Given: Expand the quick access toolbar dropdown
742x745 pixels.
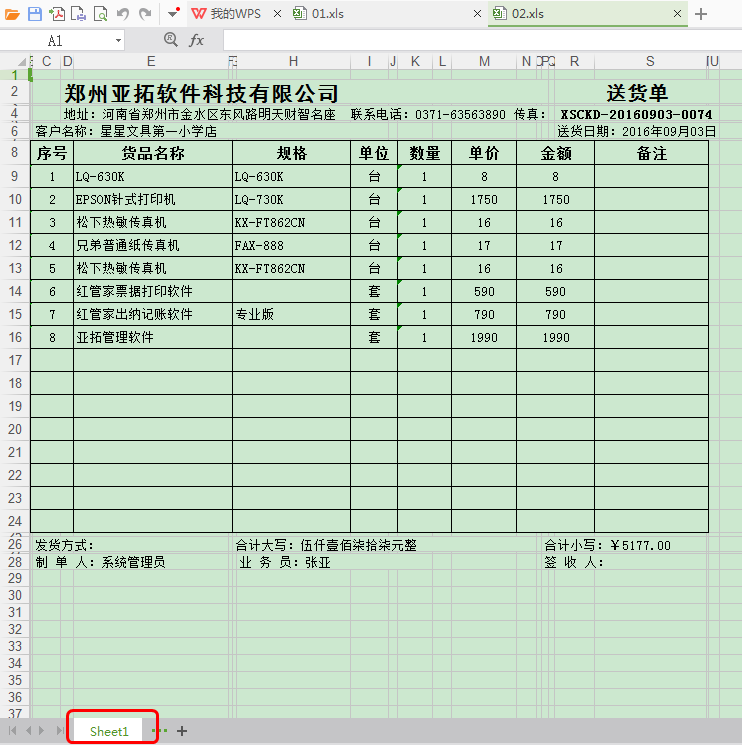Looking at the screenshot, I should coord(173,14).
